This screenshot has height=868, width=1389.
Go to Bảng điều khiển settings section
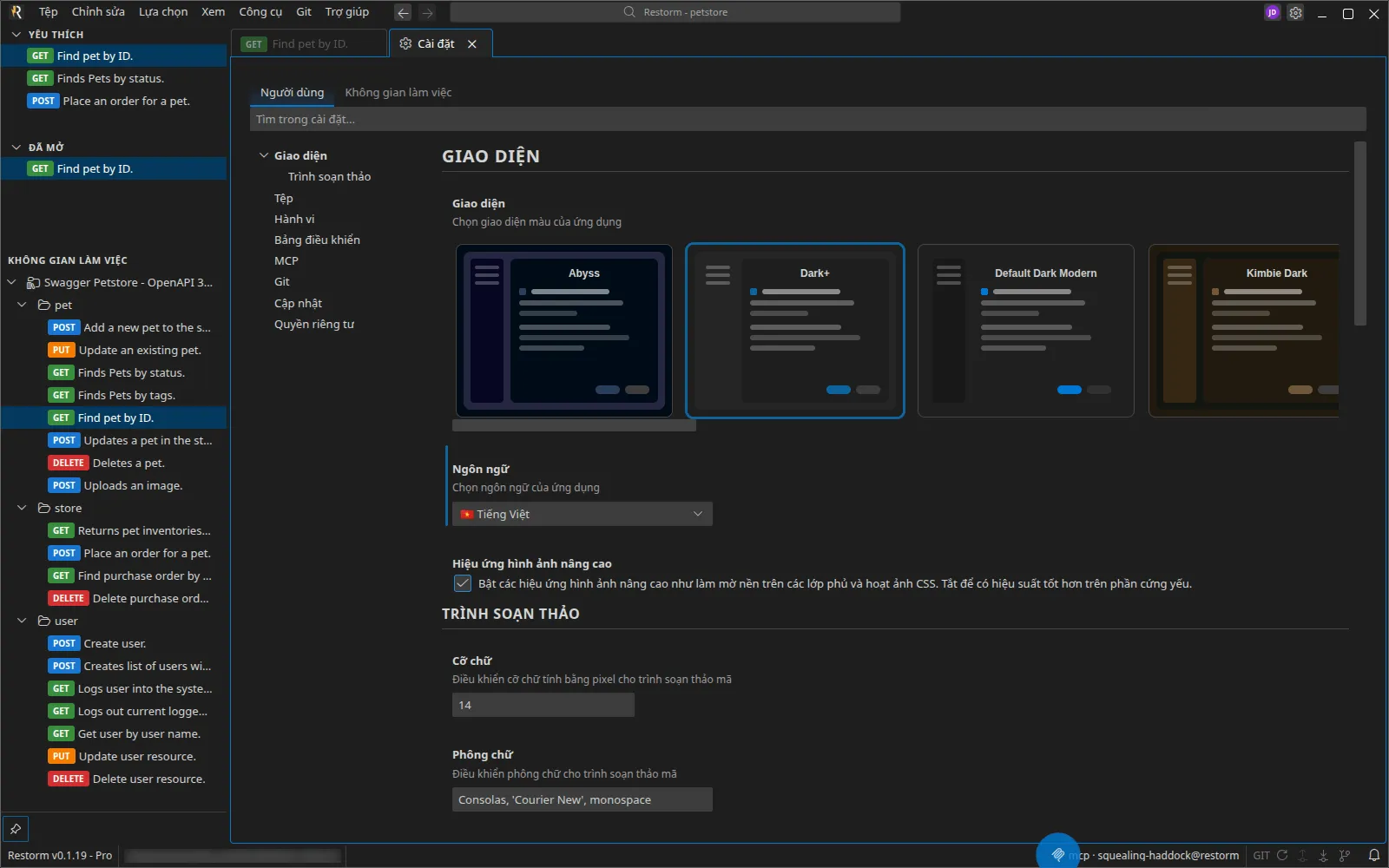pyautogui.click(x=317, y=240)
